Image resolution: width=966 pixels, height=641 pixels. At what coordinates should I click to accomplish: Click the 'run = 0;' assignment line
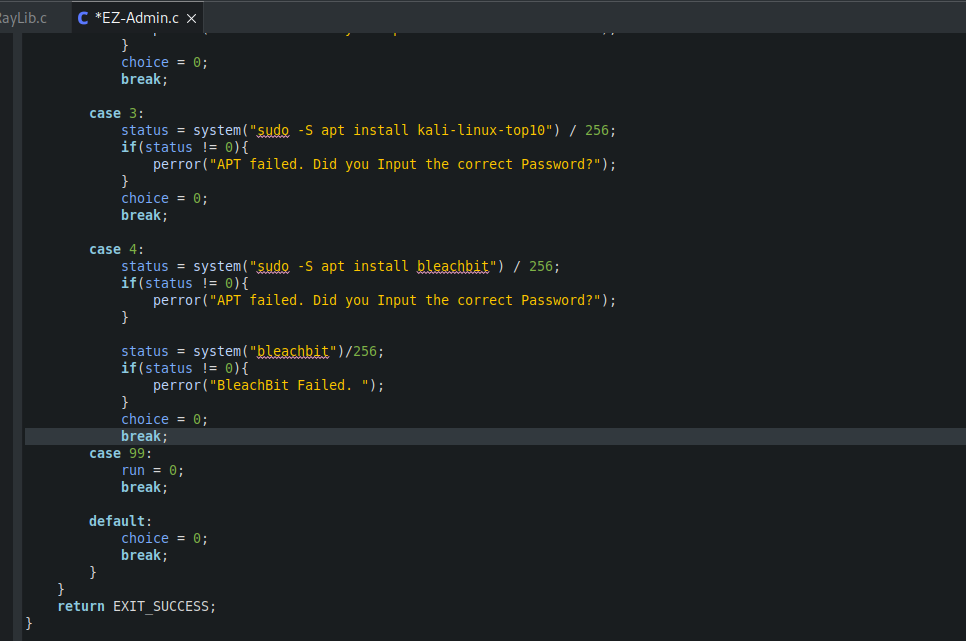152,470
